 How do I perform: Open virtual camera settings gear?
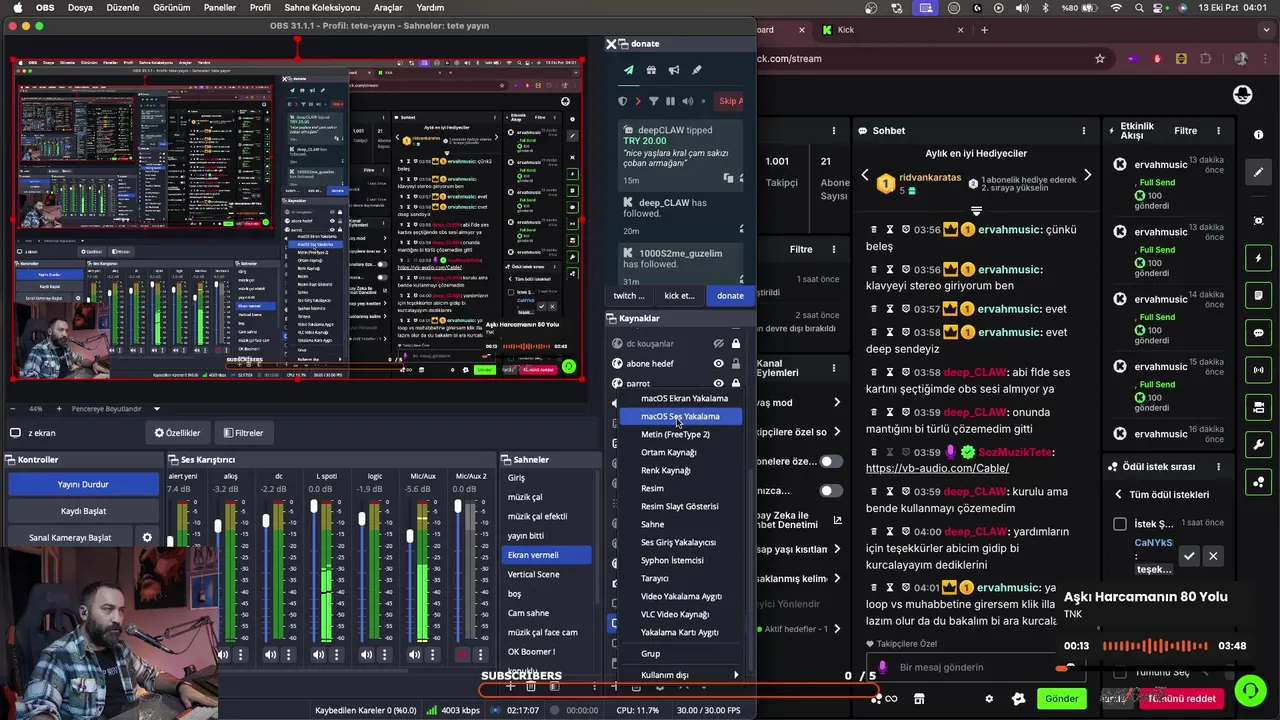pyautogui.click(x=147, y=538)
